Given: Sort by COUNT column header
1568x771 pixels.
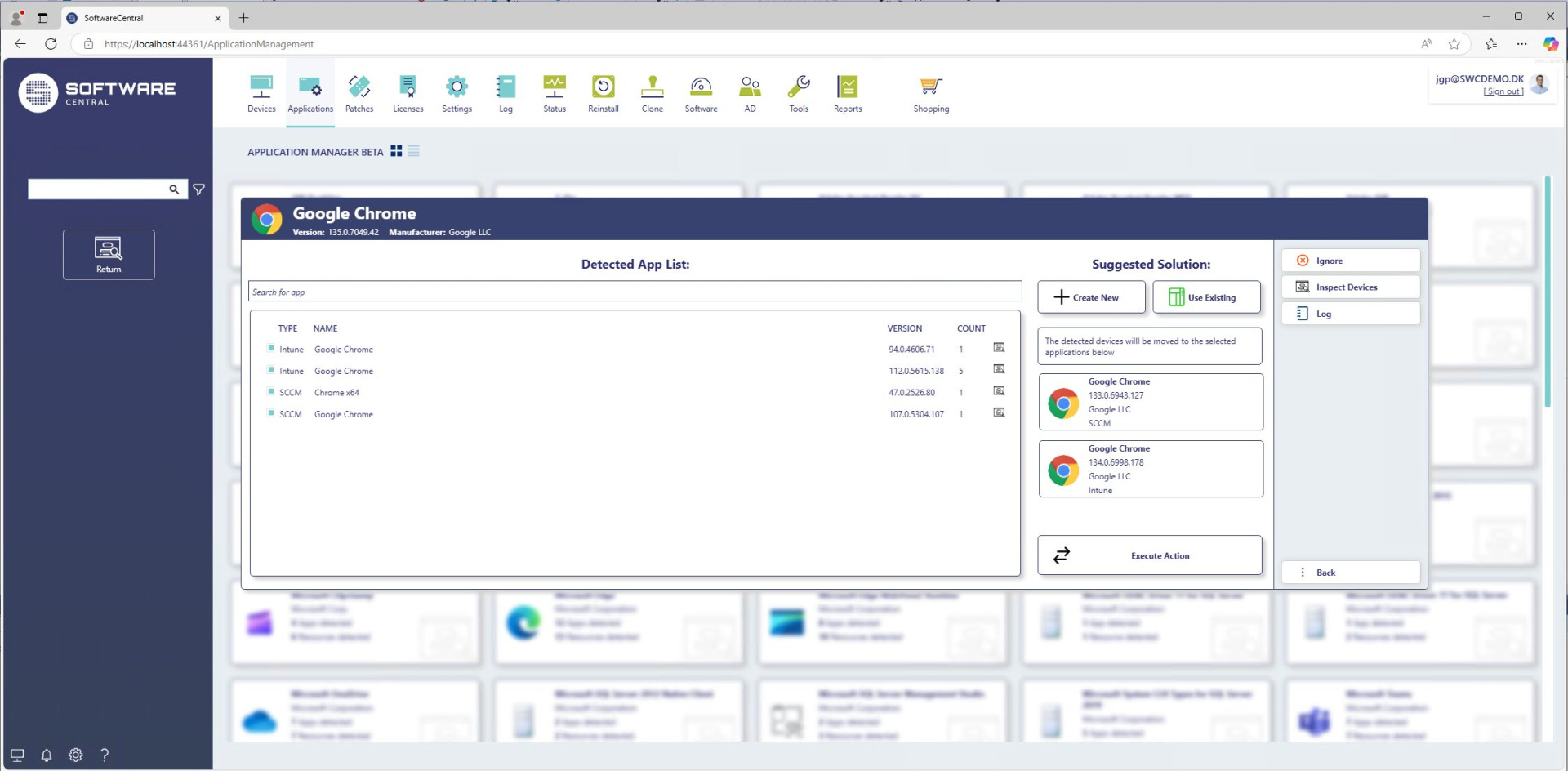Looking at the screenshot, I should point(971,328).
